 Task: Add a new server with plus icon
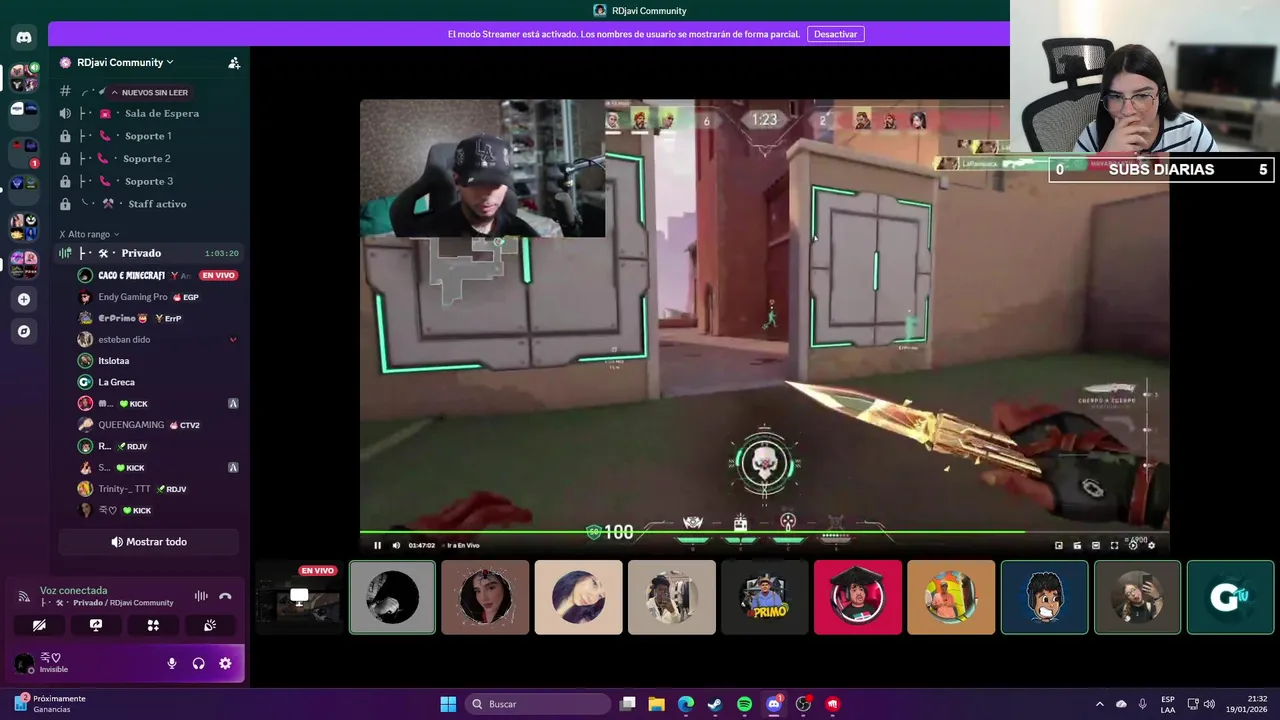(x=24, y=299)
